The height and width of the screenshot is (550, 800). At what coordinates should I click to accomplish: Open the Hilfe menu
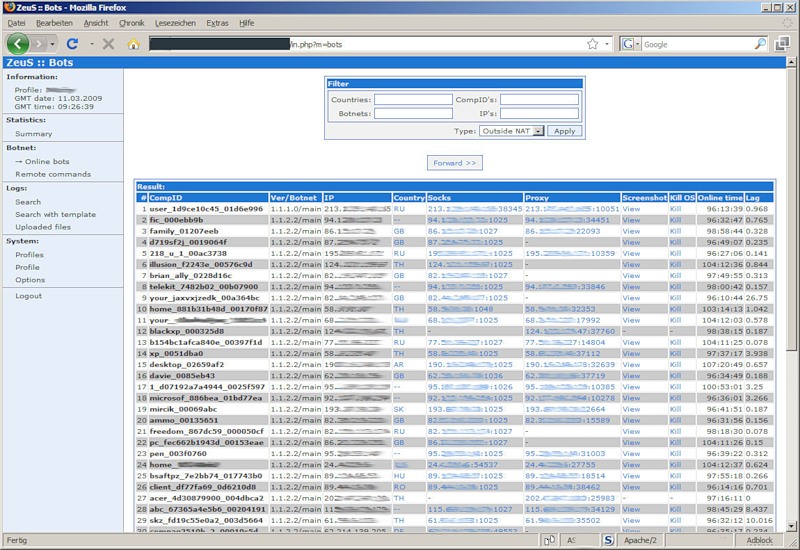pos(246,23)
